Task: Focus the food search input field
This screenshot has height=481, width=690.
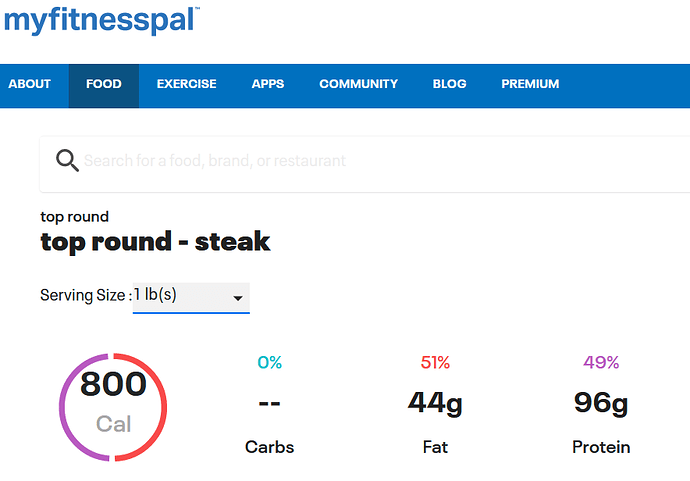Action: (x=365, y=164)
